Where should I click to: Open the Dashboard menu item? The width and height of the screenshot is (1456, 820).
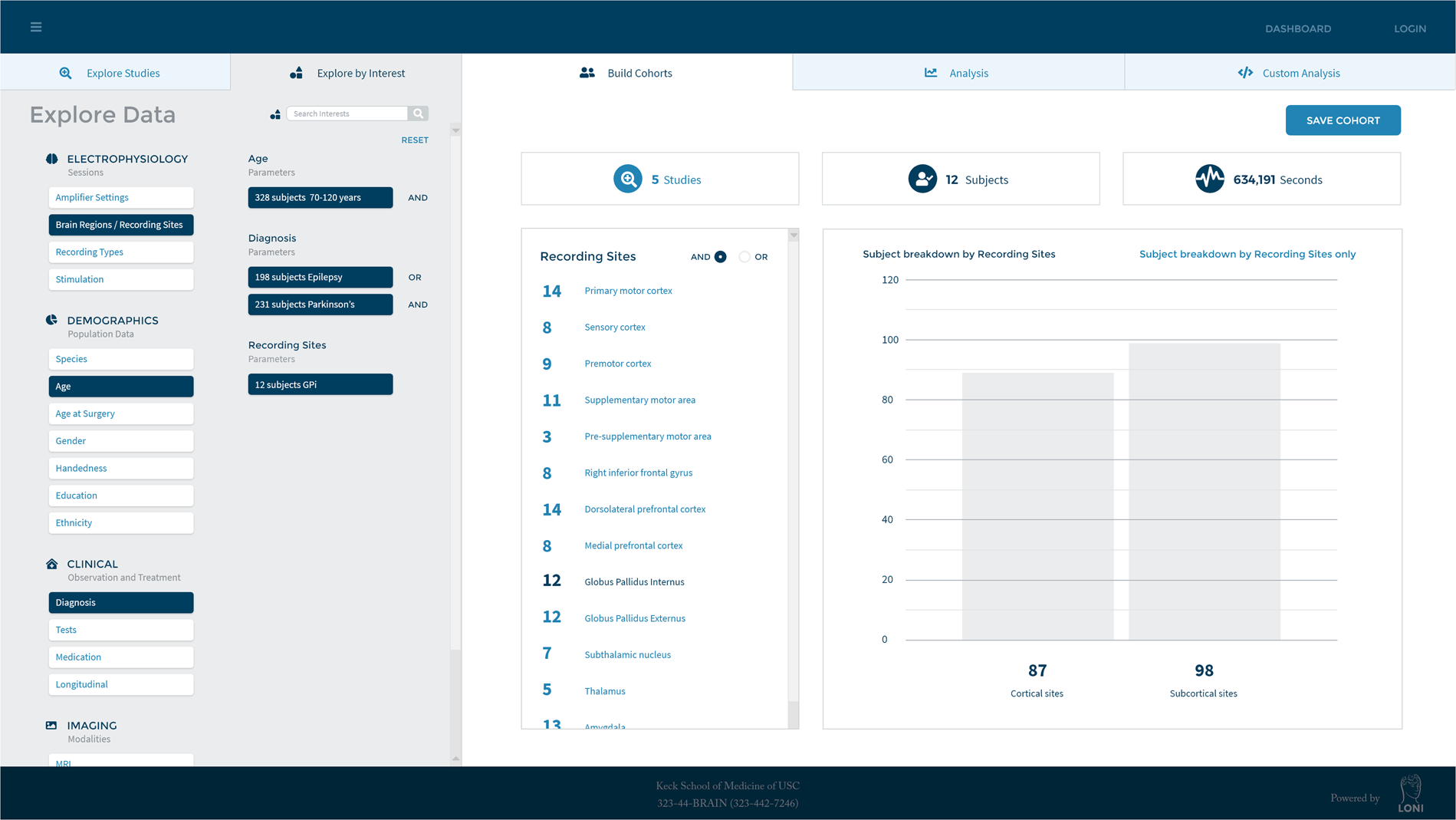pos(1298,28)
